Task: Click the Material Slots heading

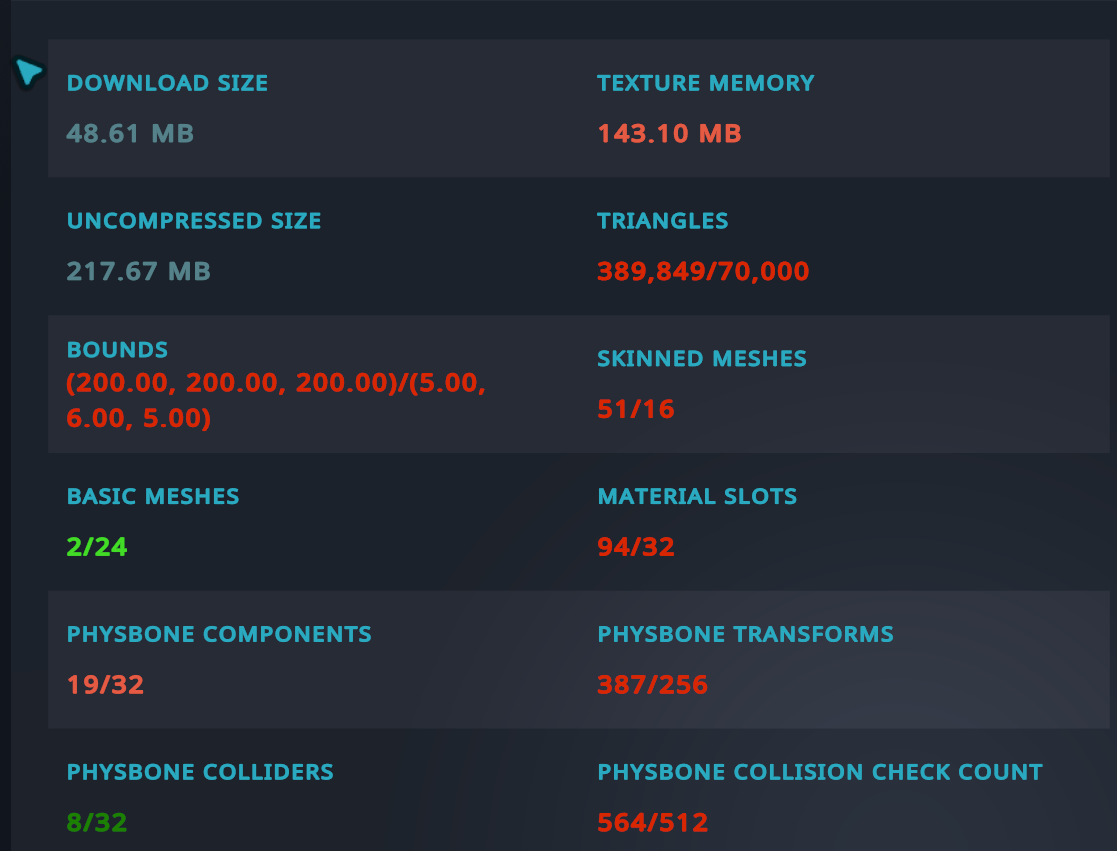Action: click(x=697, y=497)
